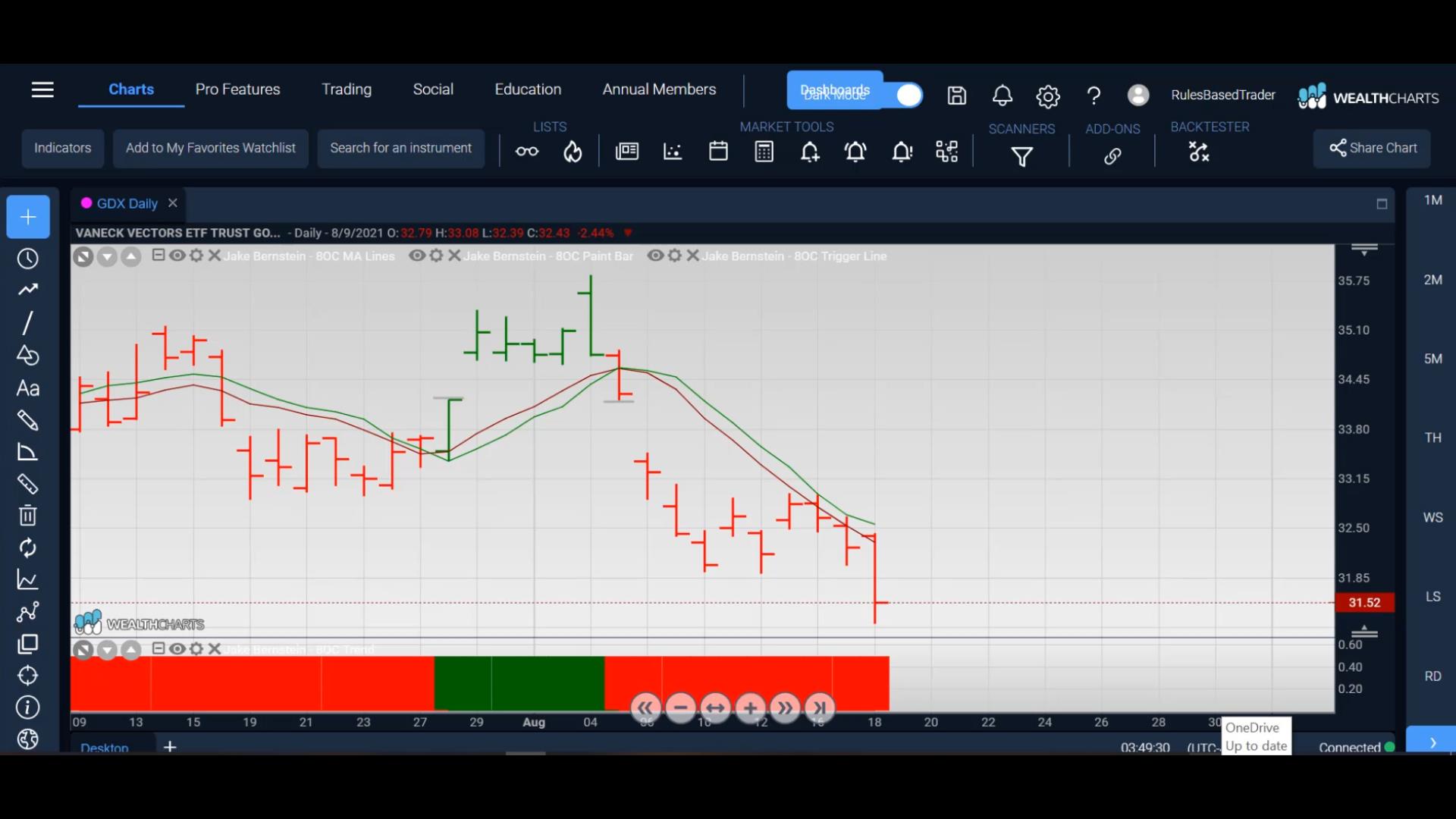Select the crosshair target tool

click(x=28, y=675)
